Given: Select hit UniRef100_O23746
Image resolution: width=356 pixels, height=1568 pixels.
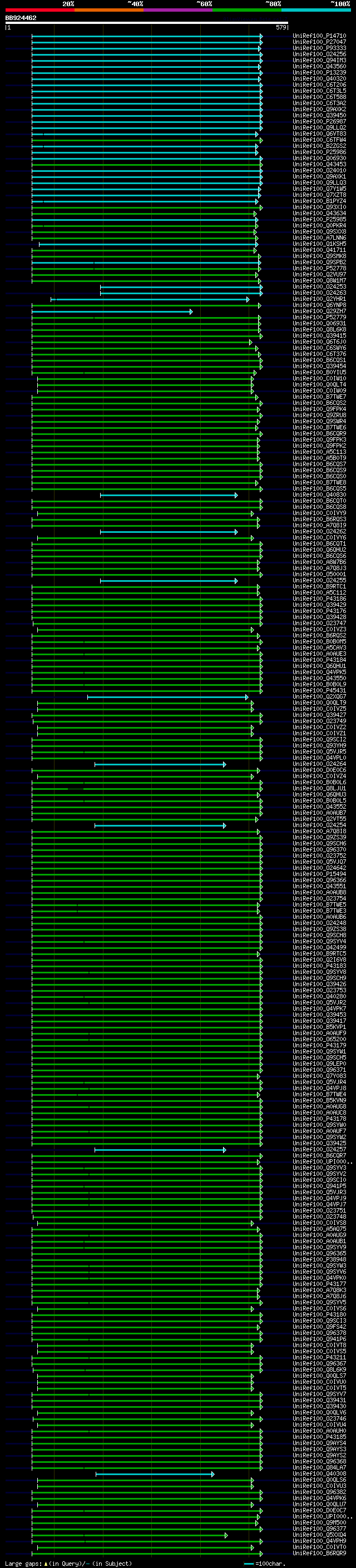Looking at the screenshot, I should [319, 1419].
